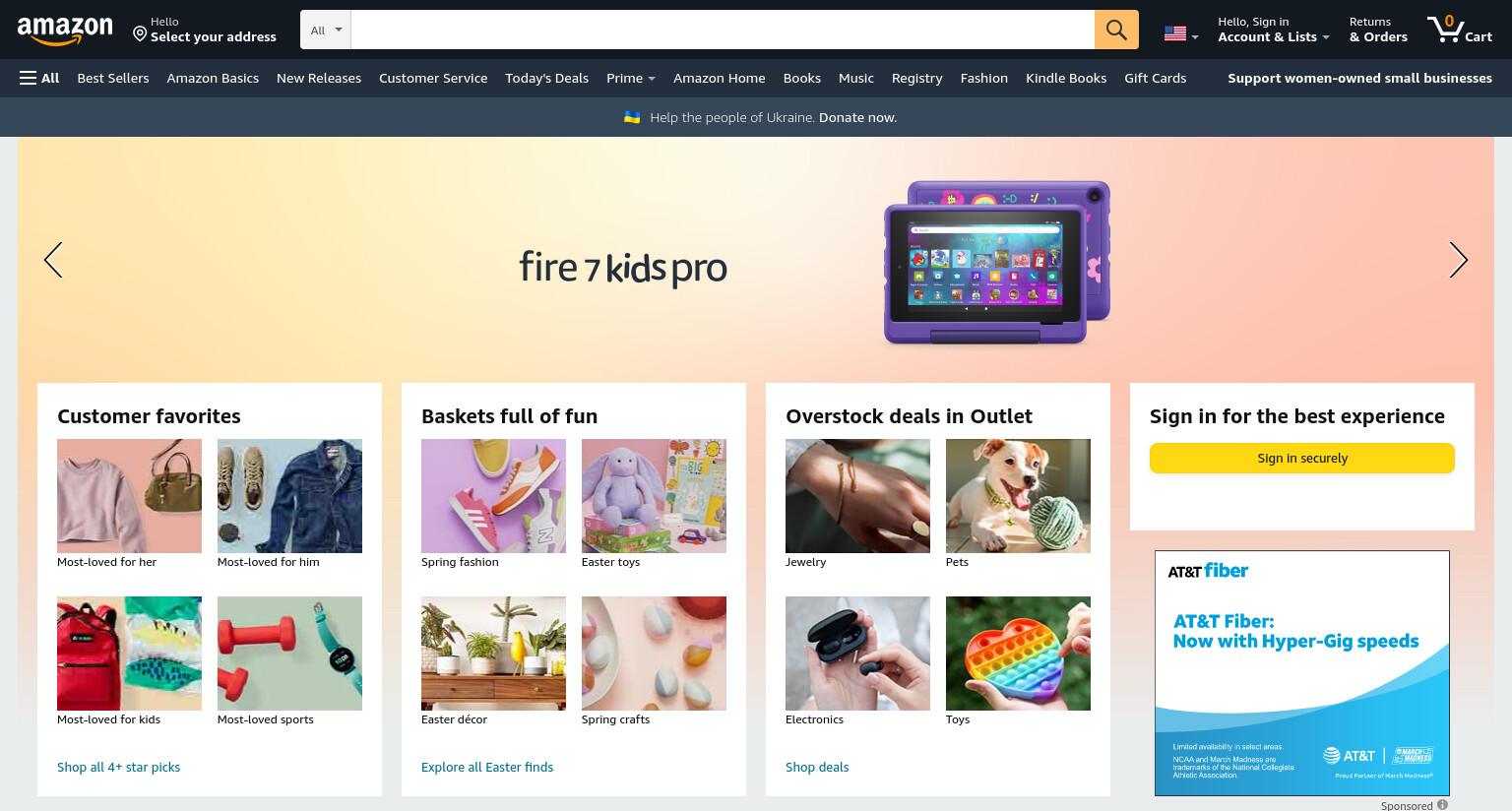Open the All hamburger menu
This screenshot has height=811, width=1512.
[39, 78]
